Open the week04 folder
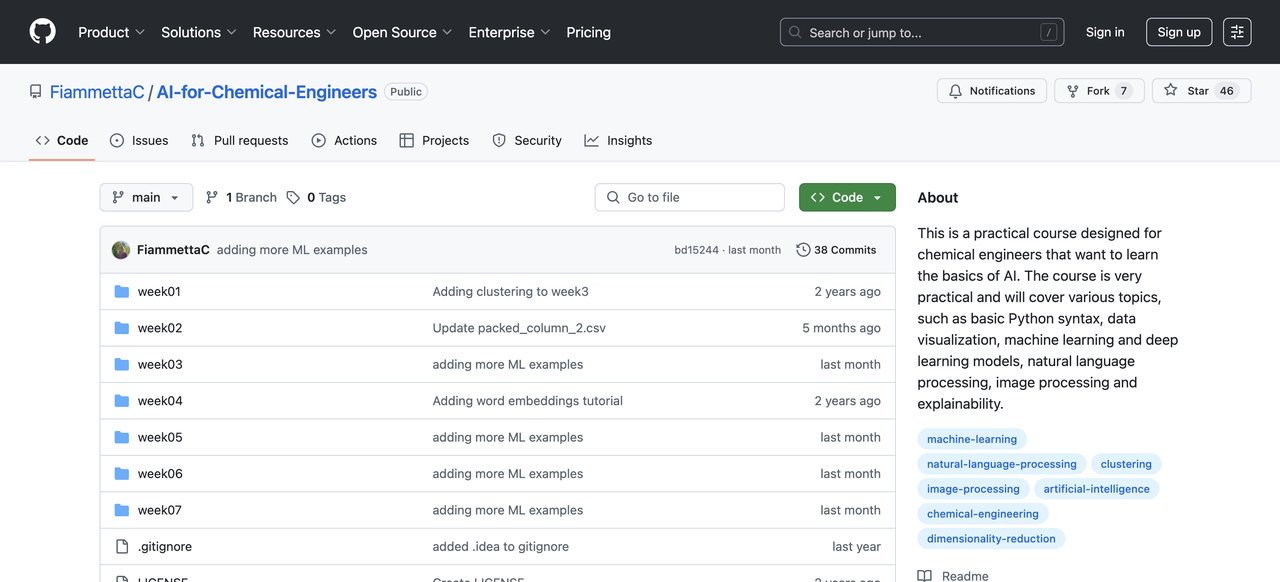The height and width of the screenshot is (582, 1280). (160, 401)
